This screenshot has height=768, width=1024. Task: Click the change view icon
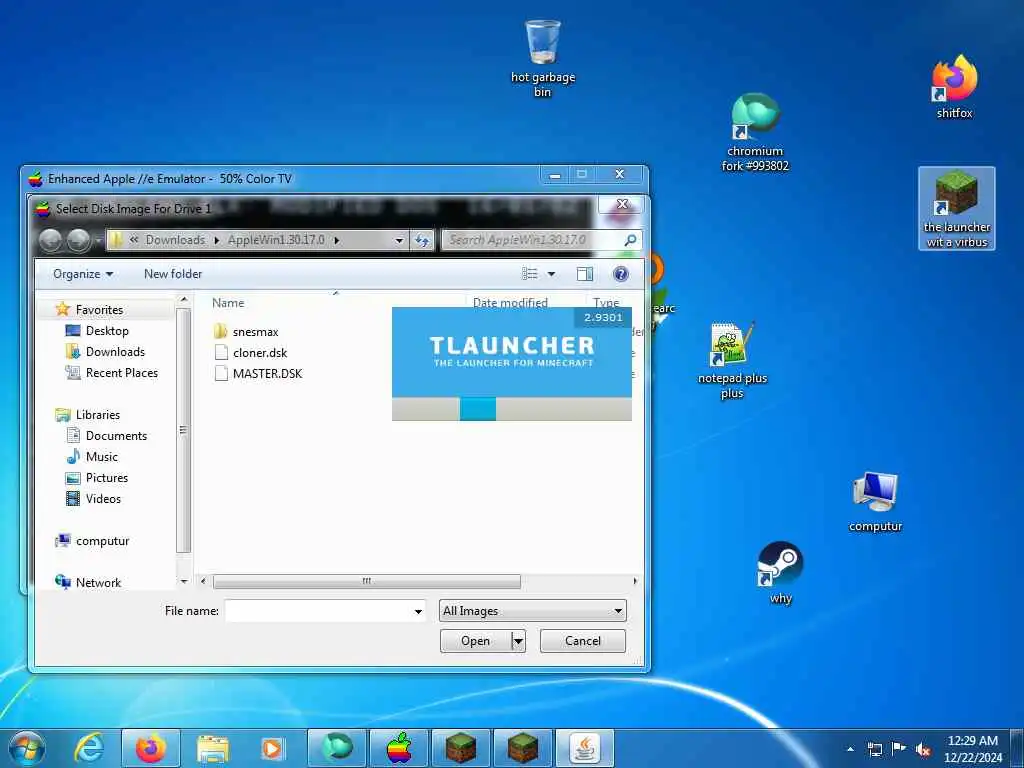point(530,274)
